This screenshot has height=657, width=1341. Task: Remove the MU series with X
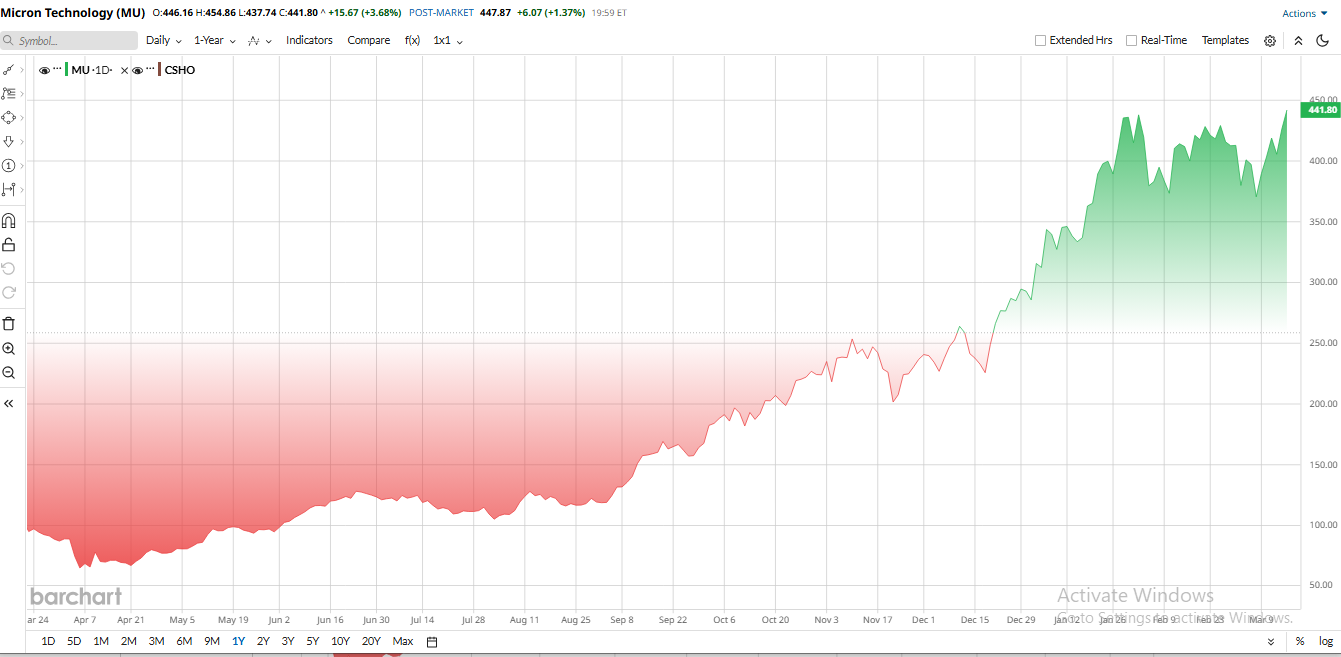(x=124, y=70)
